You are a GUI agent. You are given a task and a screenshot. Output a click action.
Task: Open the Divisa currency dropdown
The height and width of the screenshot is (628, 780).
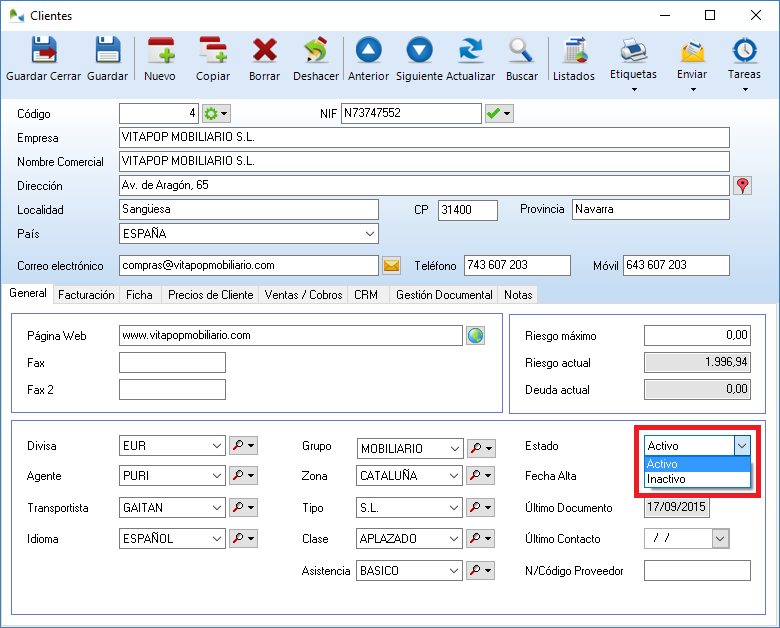coord(217,447)
